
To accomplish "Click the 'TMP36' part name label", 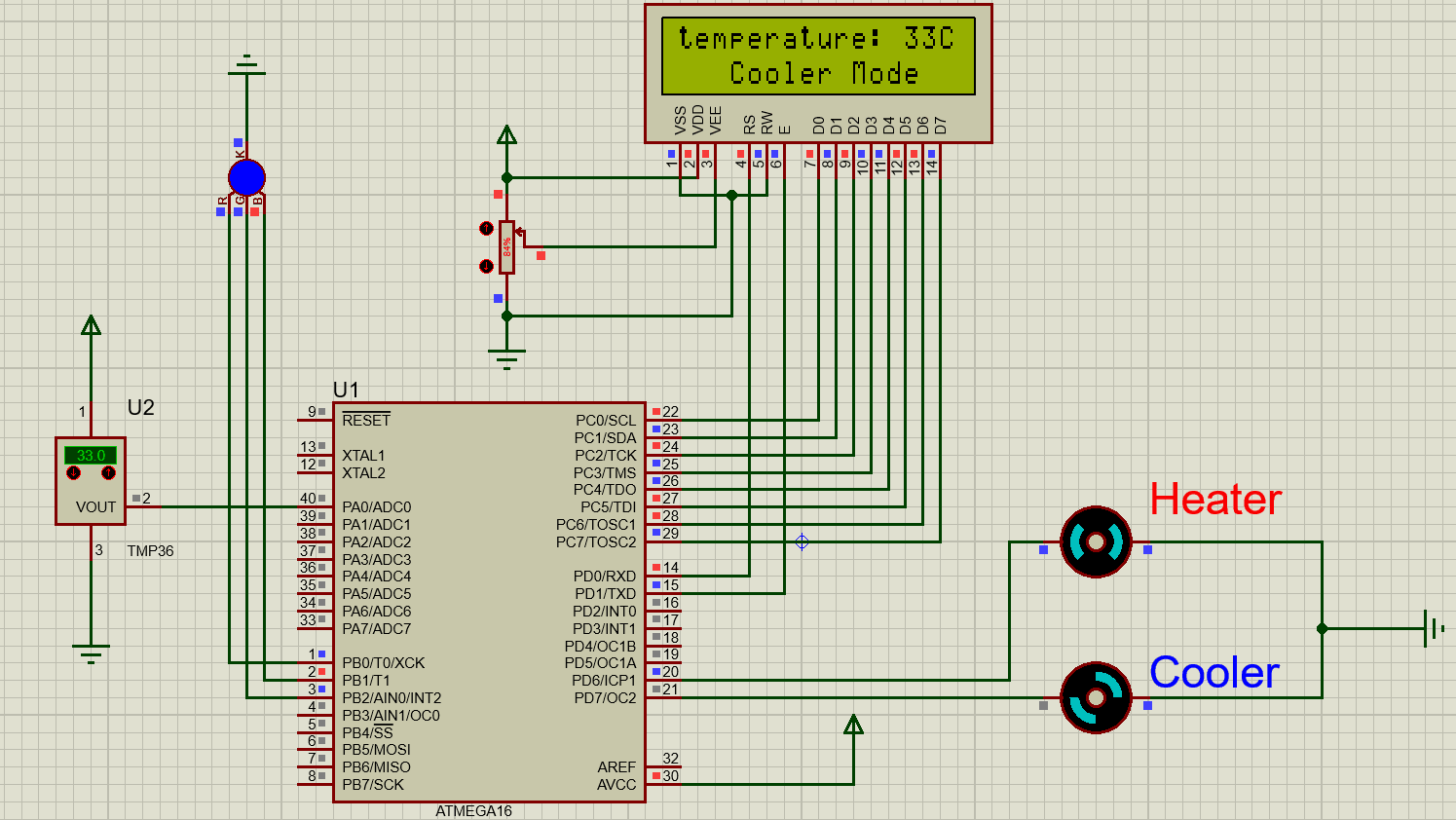I will [150, 551].
